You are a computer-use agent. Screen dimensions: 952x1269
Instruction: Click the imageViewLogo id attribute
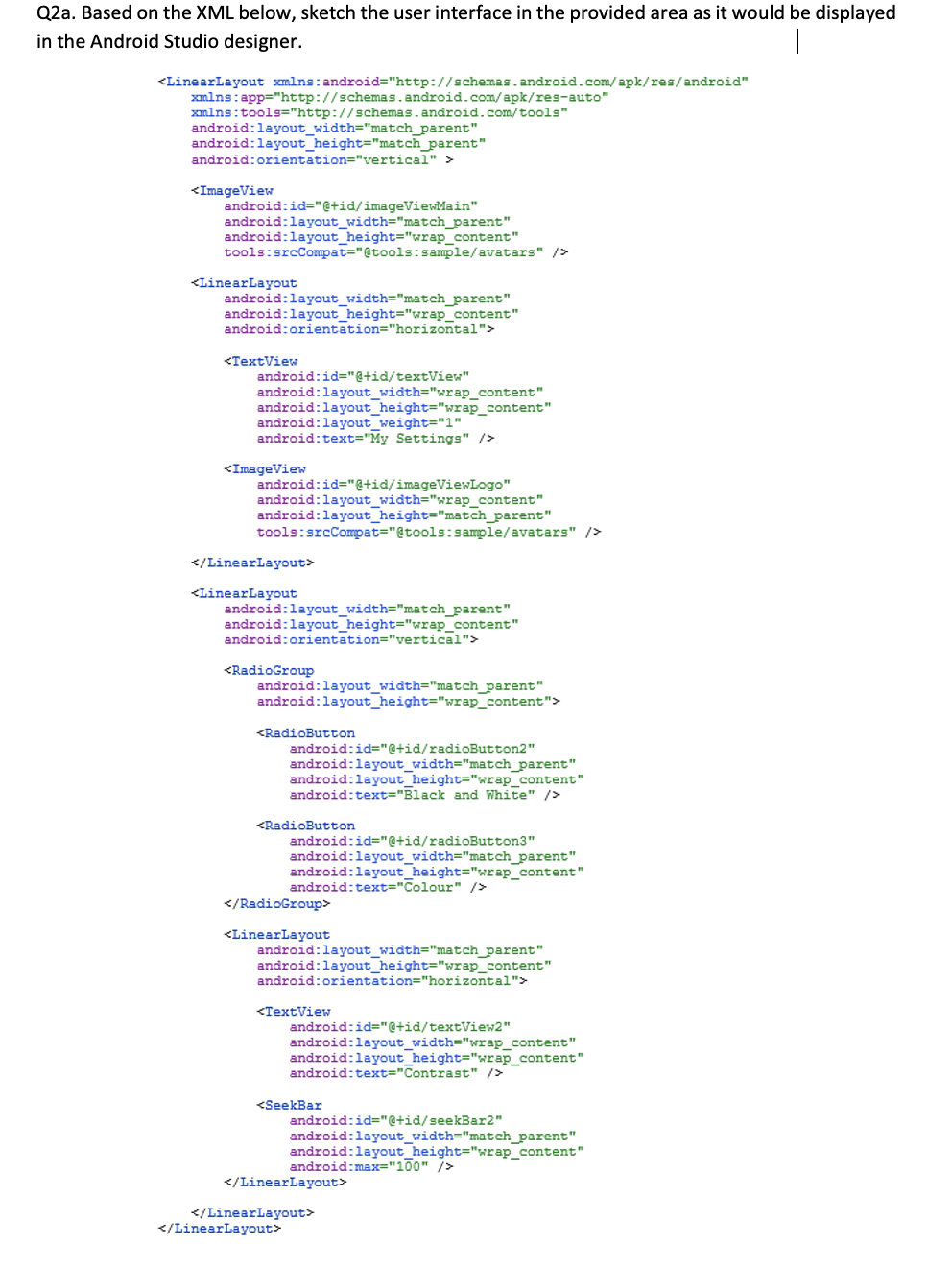(383, 484)
